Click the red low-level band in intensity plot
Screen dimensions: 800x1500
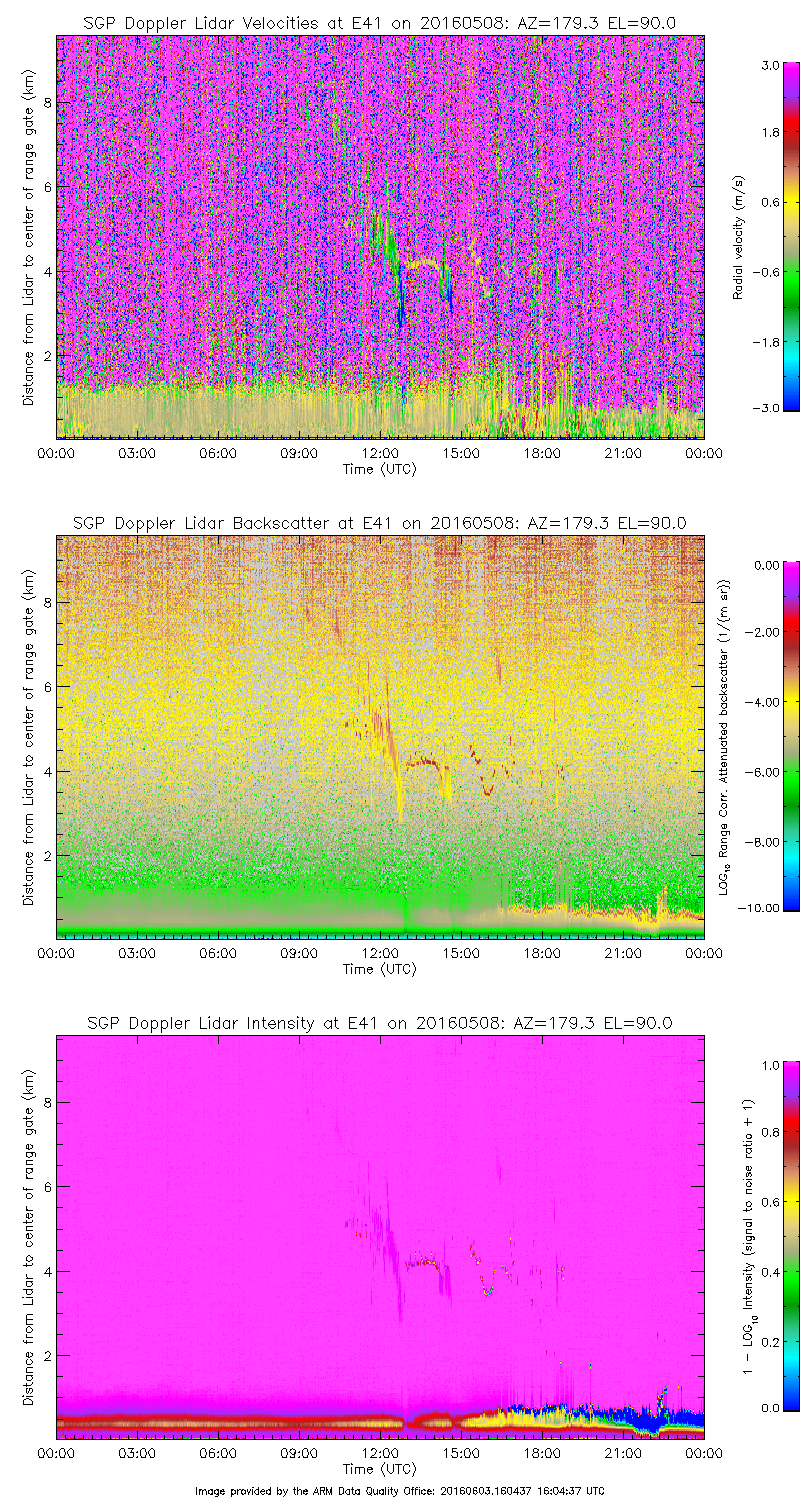point(200,1422)
